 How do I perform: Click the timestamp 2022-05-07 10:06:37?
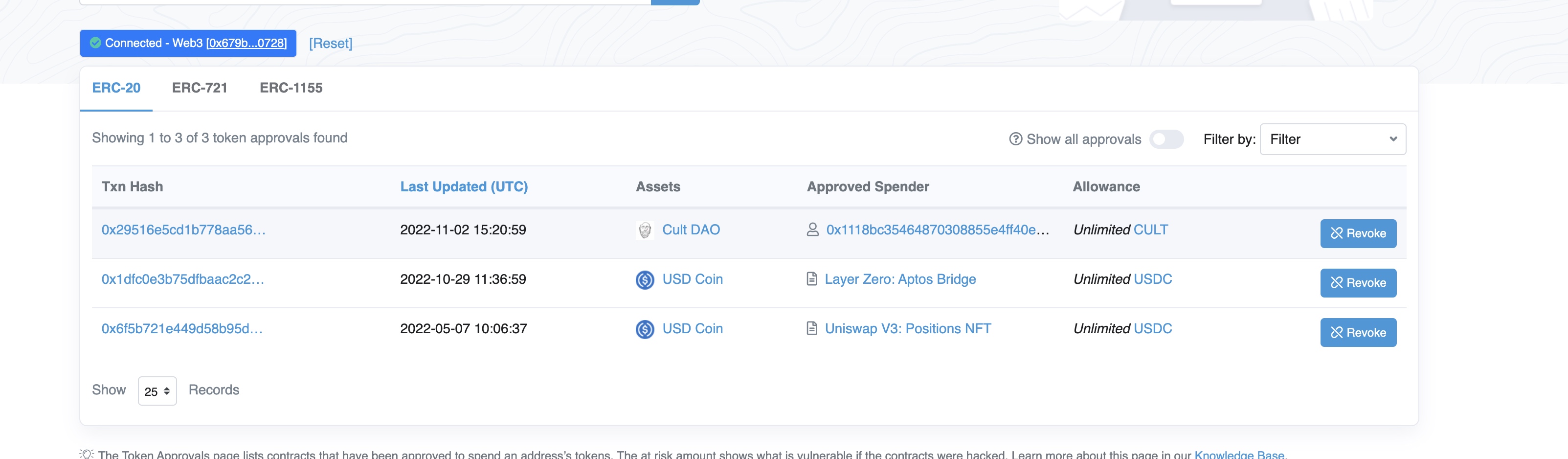coord(463,328)
